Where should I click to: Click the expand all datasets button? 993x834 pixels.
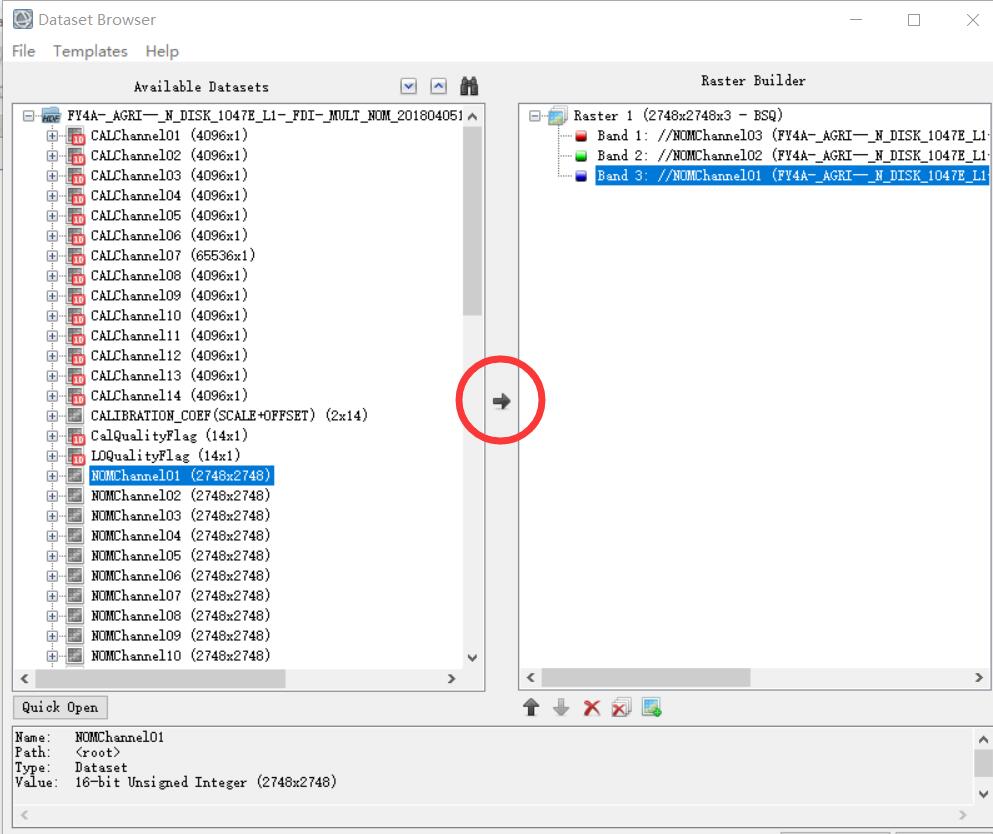coord(408,86)
